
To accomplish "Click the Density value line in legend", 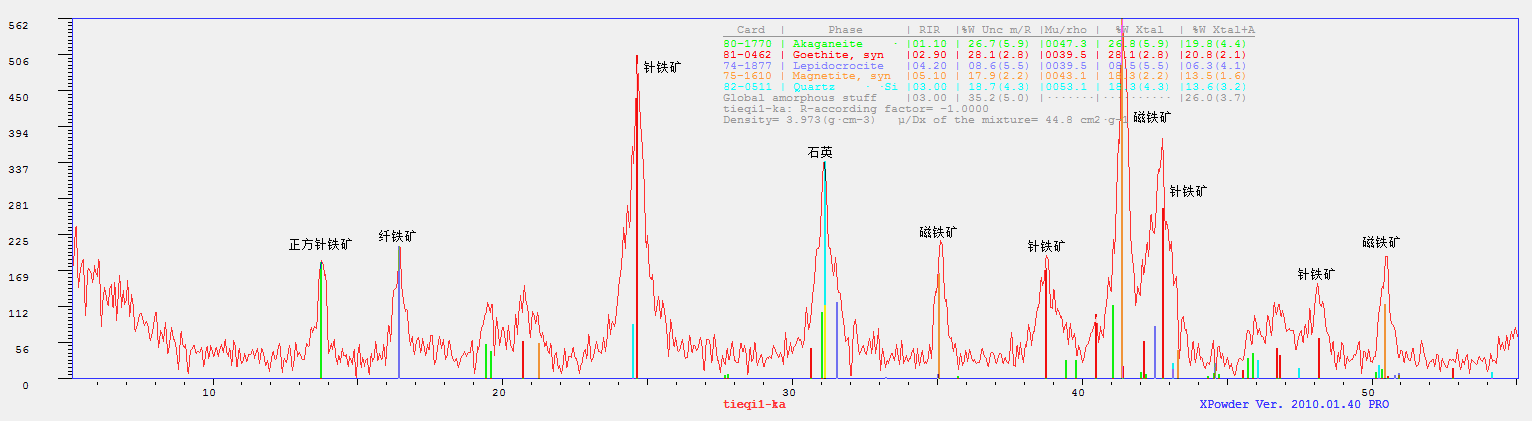I will pos(799,120).
